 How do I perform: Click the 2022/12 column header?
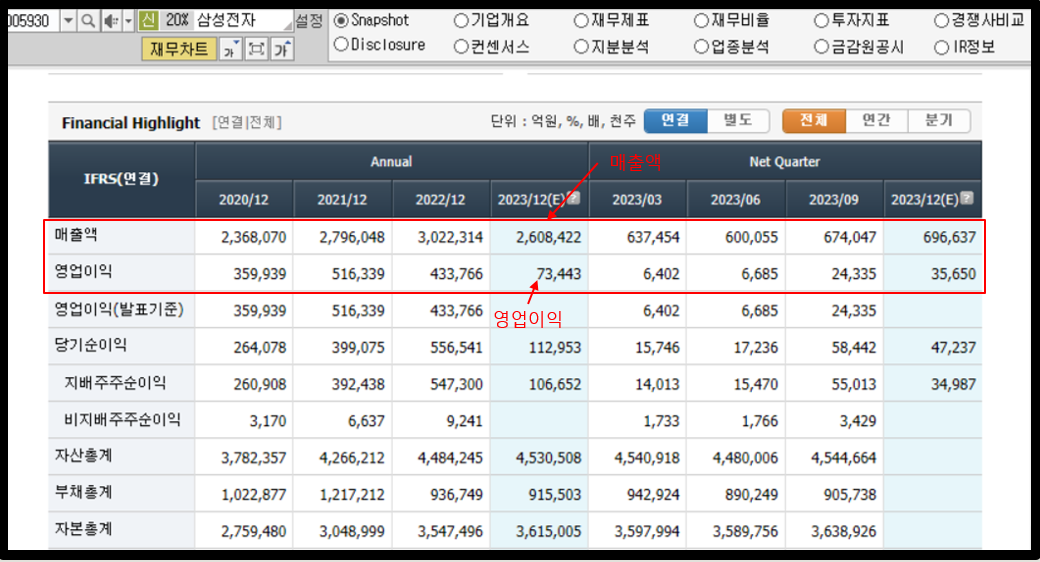(x=440, y=200)
